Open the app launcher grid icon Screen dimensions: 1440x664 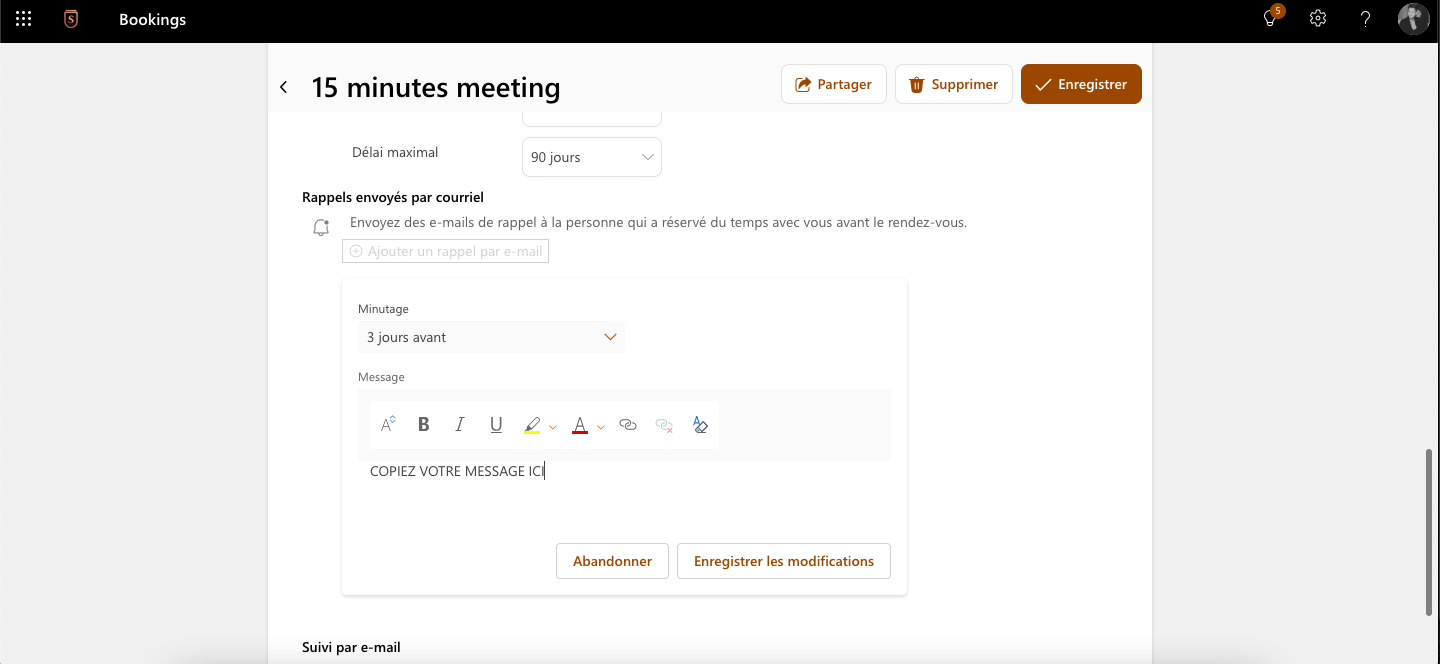tap(24, 19)
